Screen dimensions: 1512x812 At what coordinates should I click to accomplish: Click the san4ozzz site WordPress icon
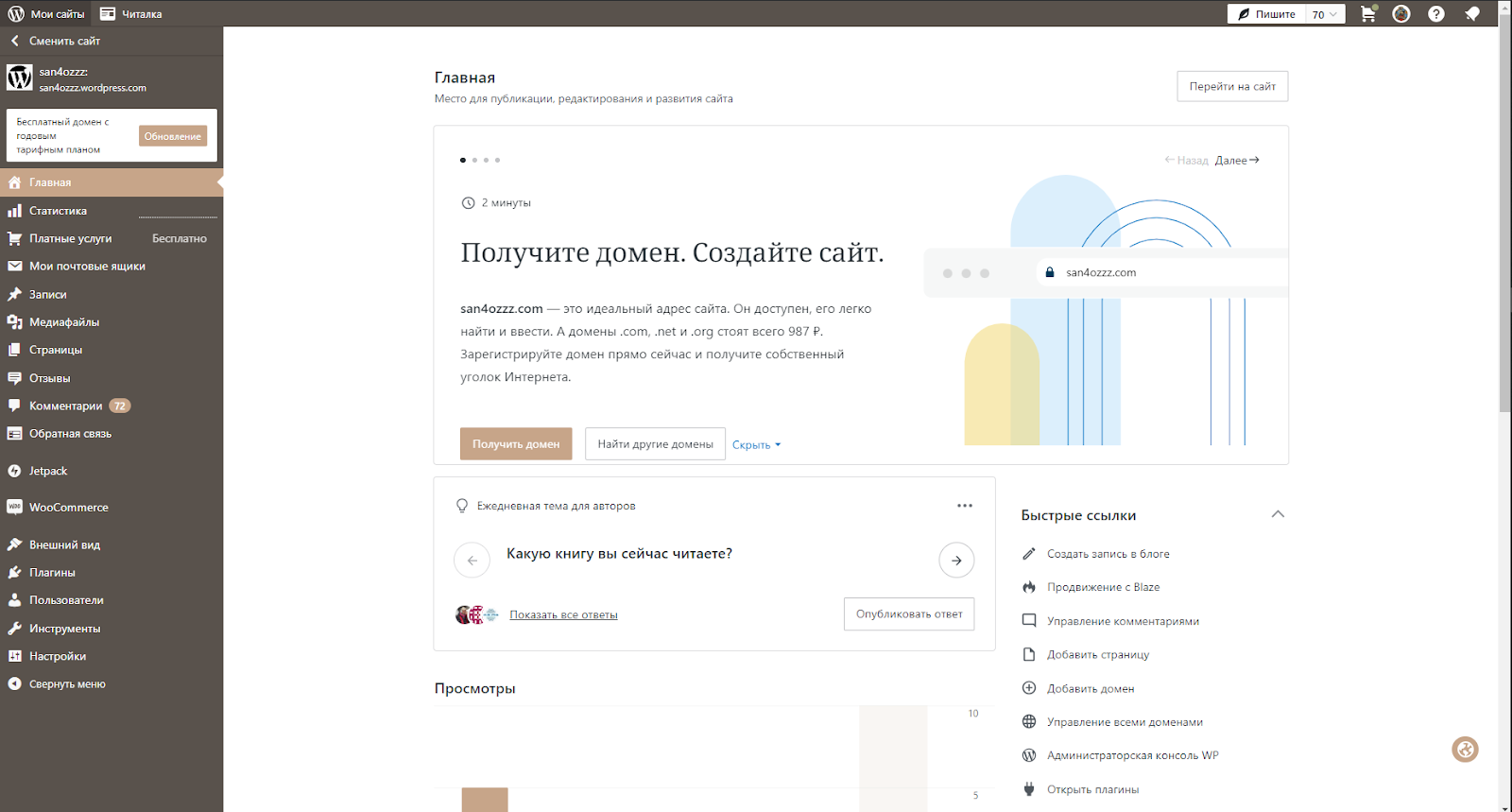(20, 78)
